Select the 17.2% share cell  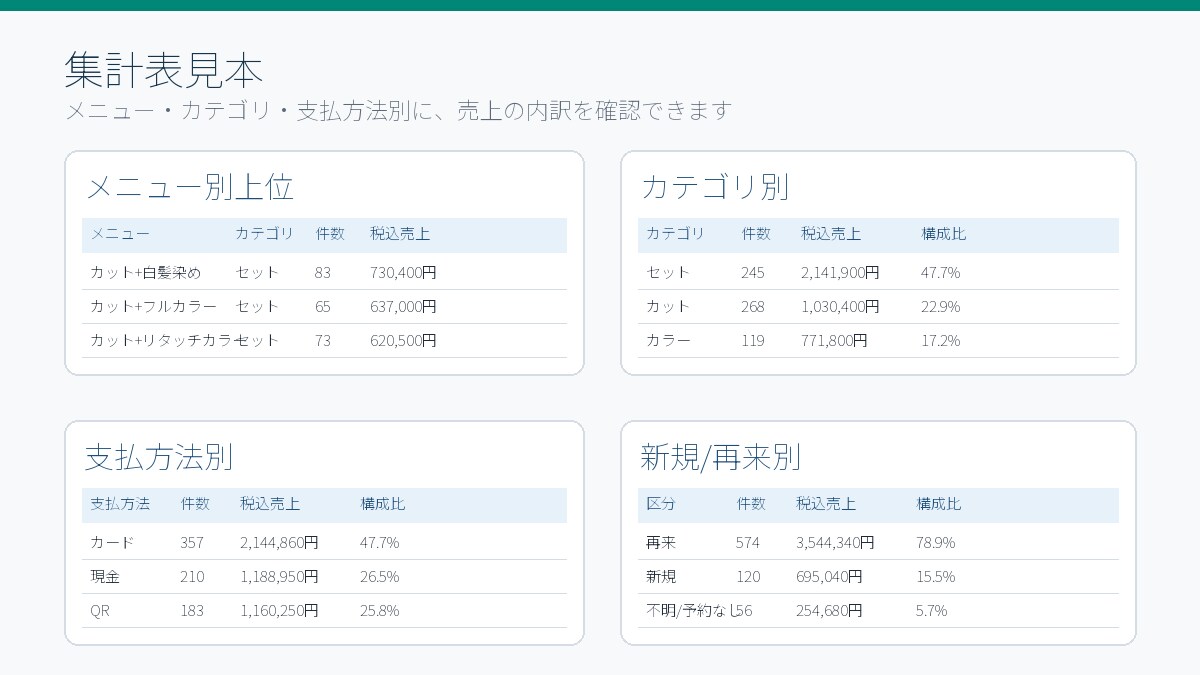(x=941, y=340)
